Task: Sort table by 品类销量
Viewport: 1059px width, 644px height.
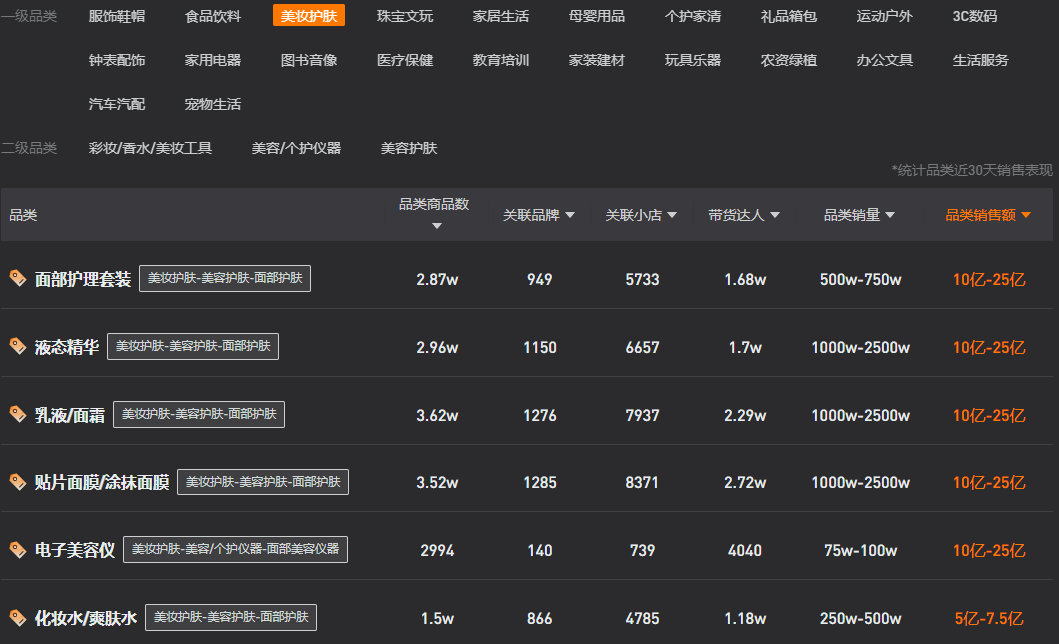Action: (859, 215)
